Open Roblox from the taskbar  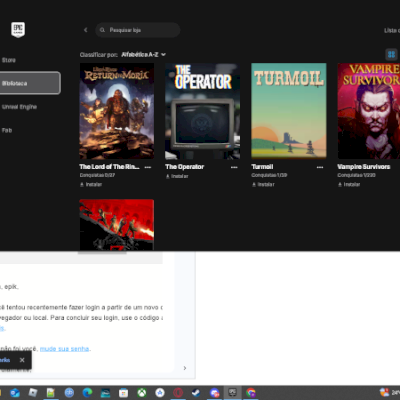click(x=33, y=393)
